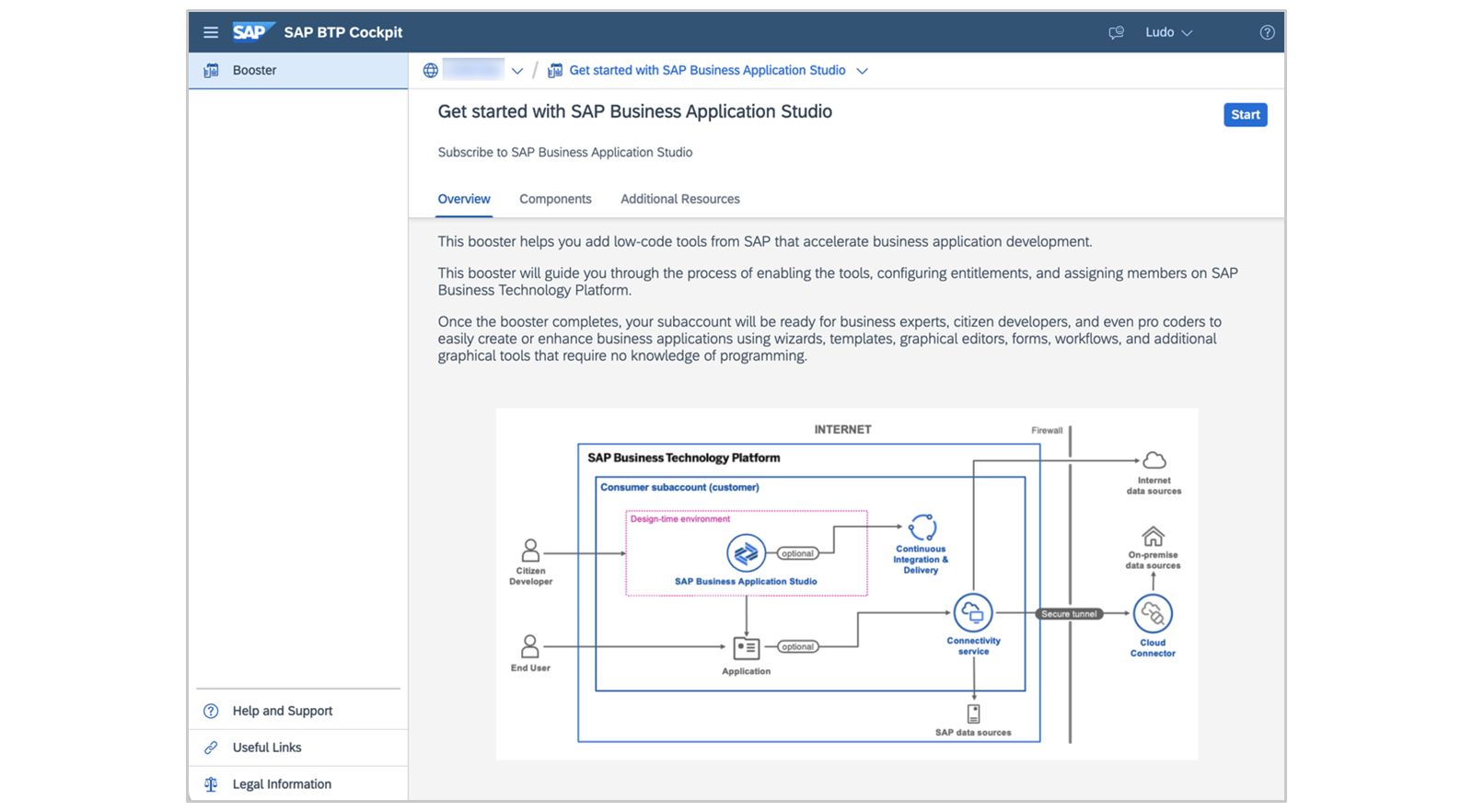Click the Start button
The width and height of the screenshot is (1473, 812).
coord(1245,114)
